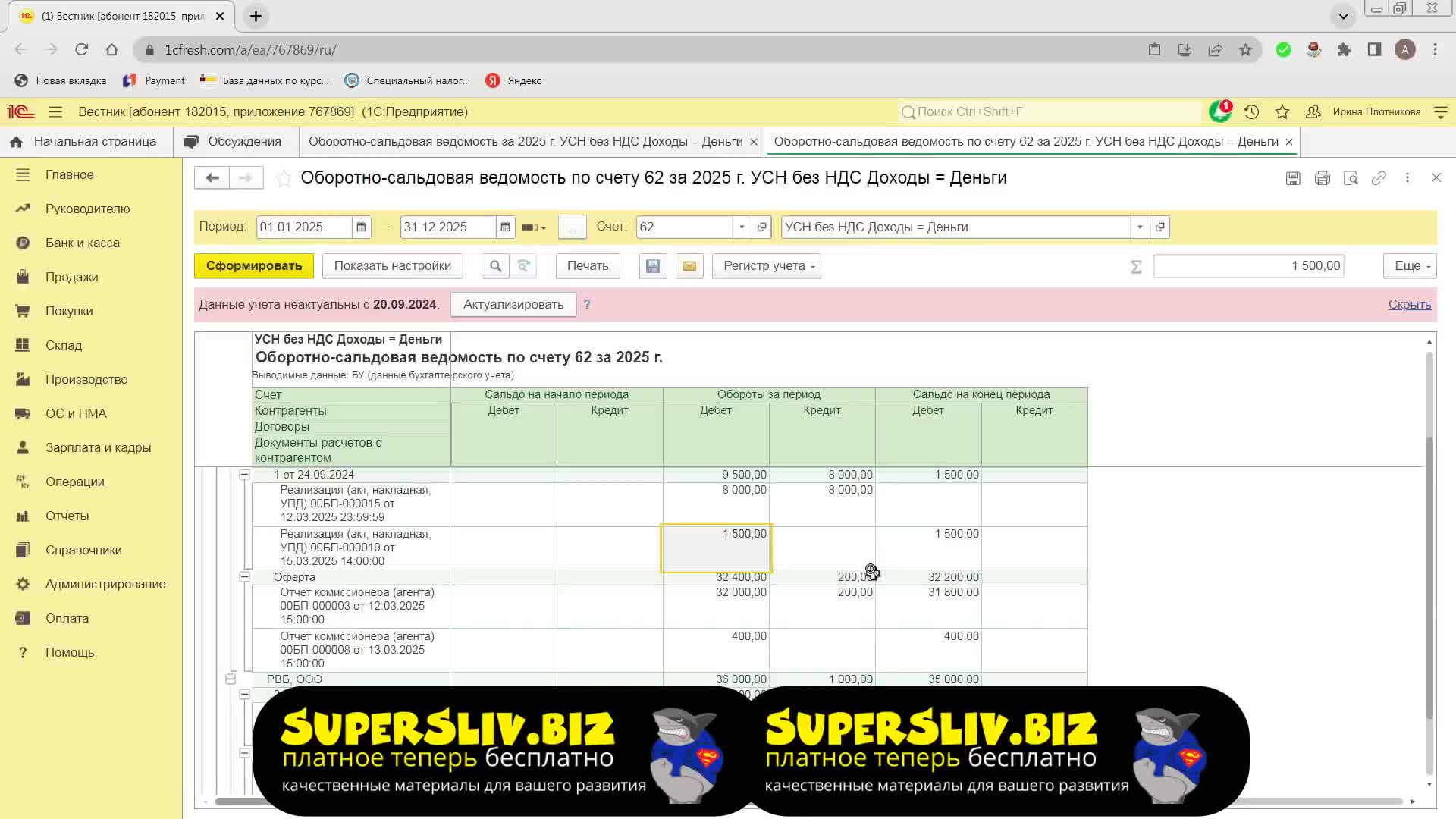
Task: Click the Счет input field with 62
Action: (x=685, y=227)
